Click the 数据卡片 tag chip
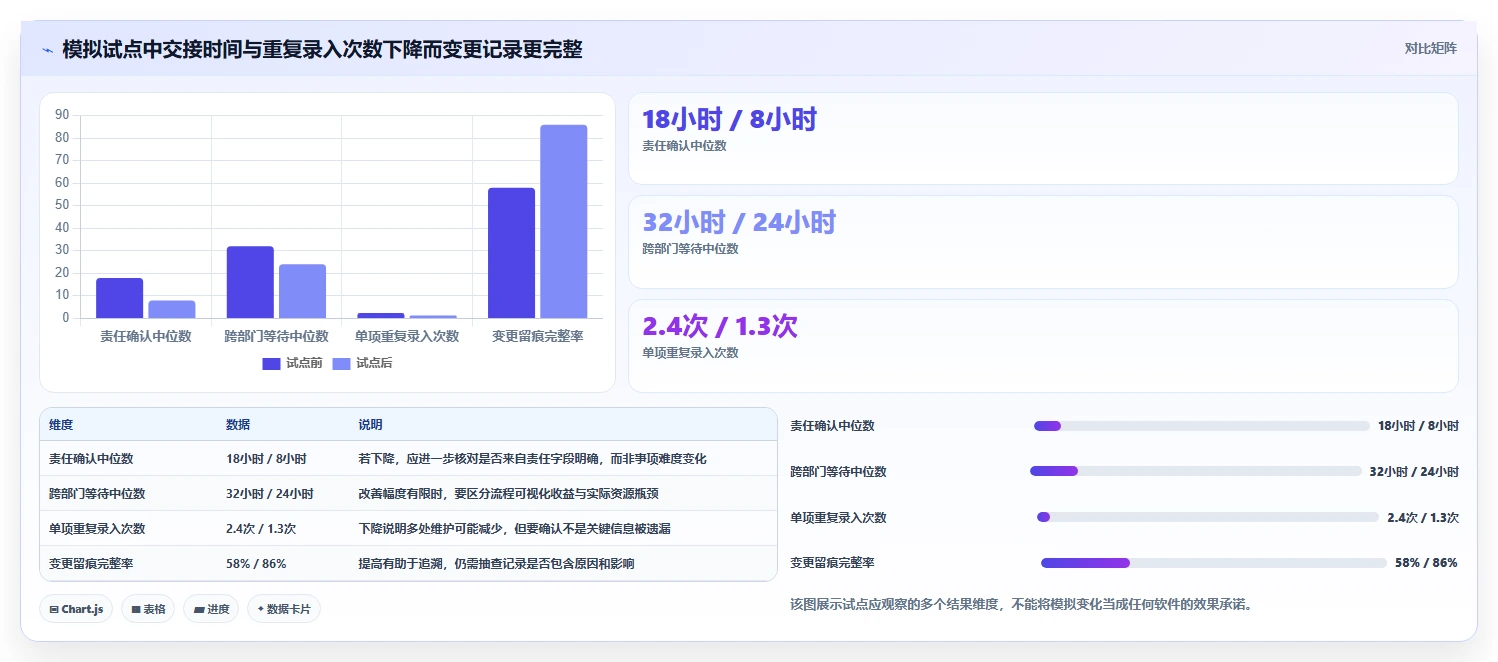Viewport: 1498px width, 662px height. coord(284,609)
